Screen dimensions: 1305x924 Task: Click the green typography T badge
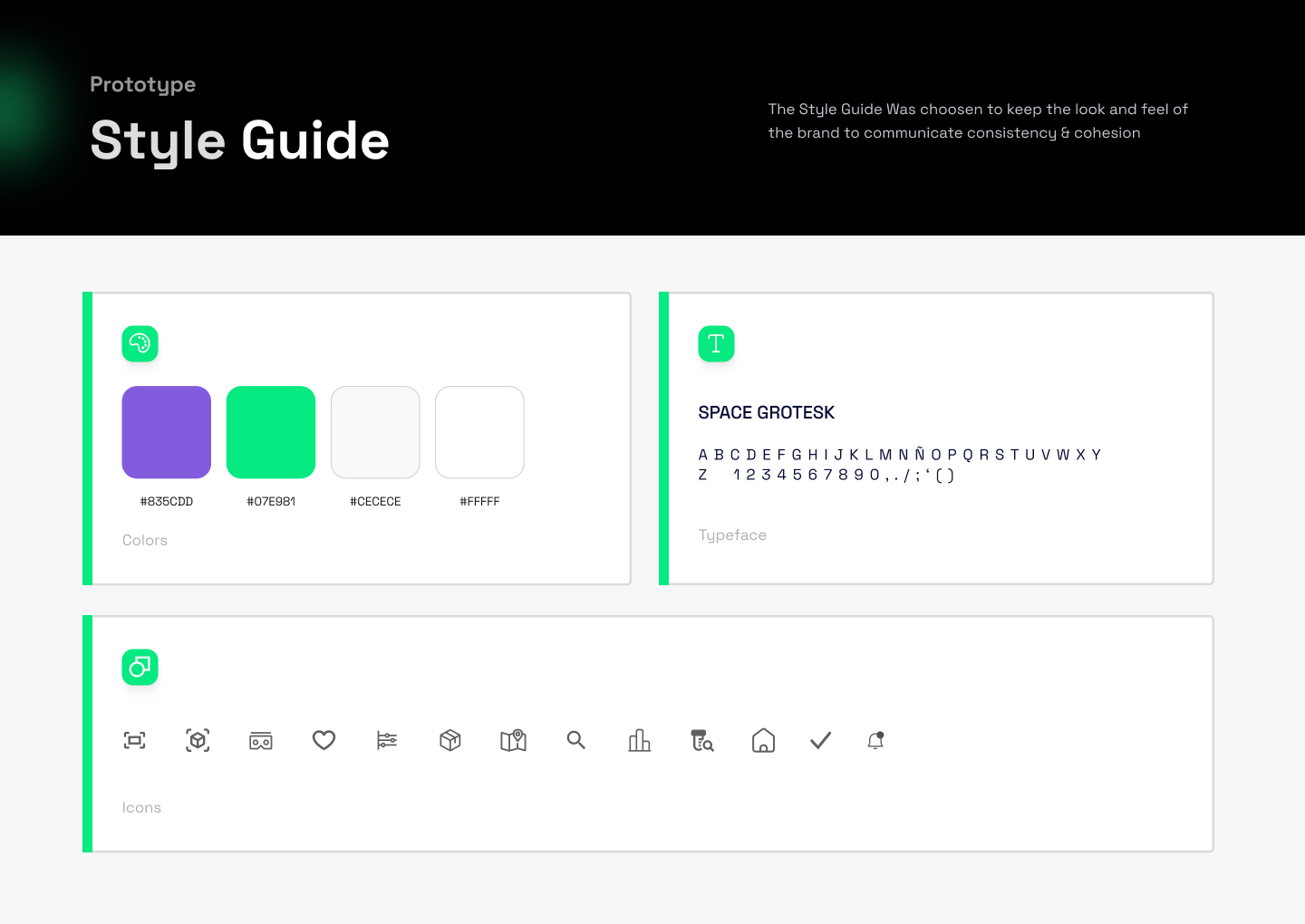716,343
